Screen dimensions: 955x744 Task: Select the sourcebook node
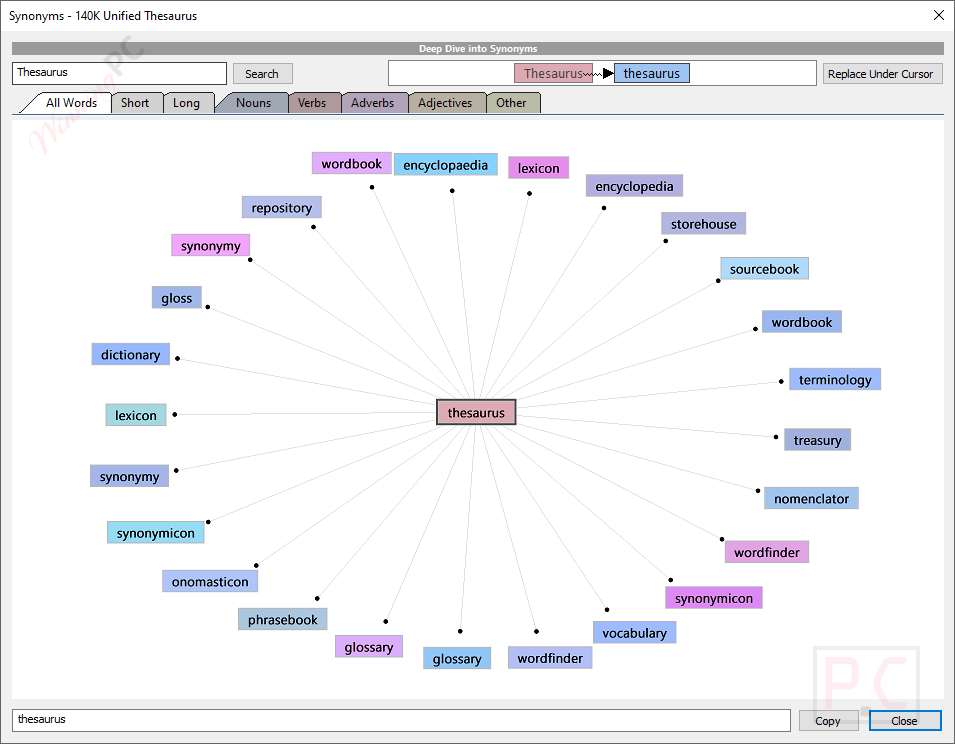(x=764, y=269)
